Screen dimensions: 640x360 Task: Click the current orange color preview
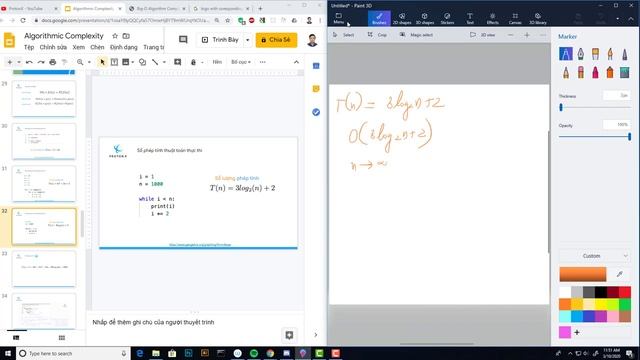tap(583, 274)
